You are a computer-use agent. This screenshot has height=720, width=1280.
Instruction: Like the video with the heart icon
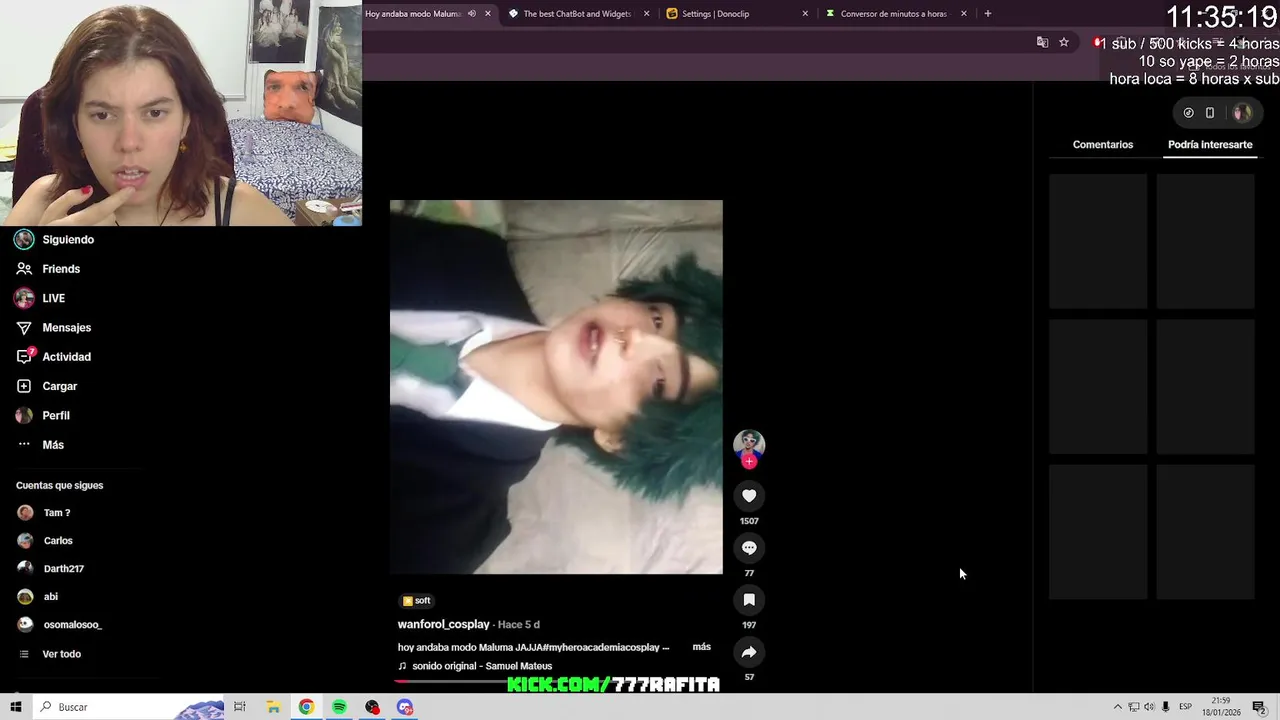coord(749,495)
